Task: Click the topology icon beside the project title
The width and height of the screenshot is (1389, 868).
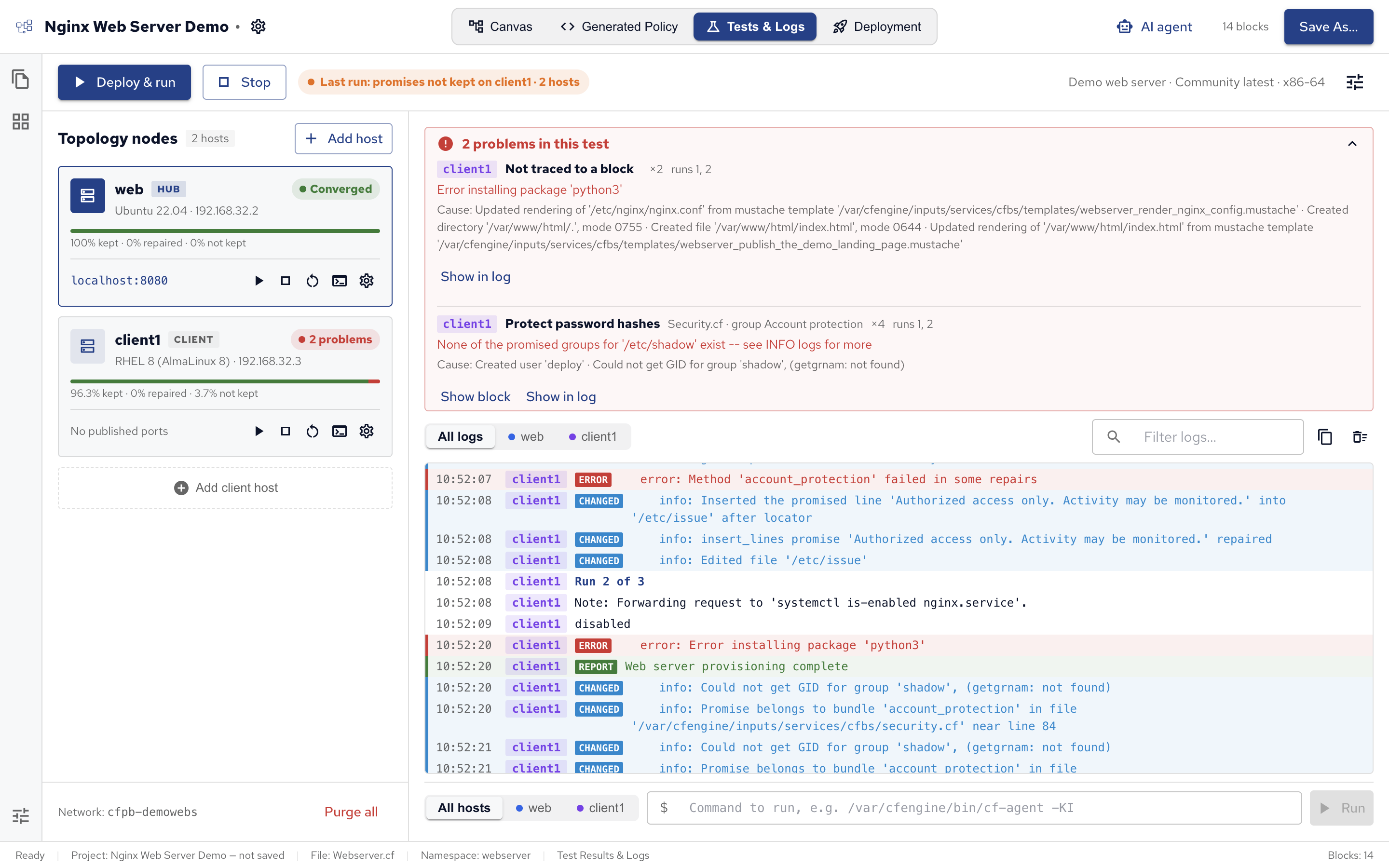Action: (x=24, y=27)
